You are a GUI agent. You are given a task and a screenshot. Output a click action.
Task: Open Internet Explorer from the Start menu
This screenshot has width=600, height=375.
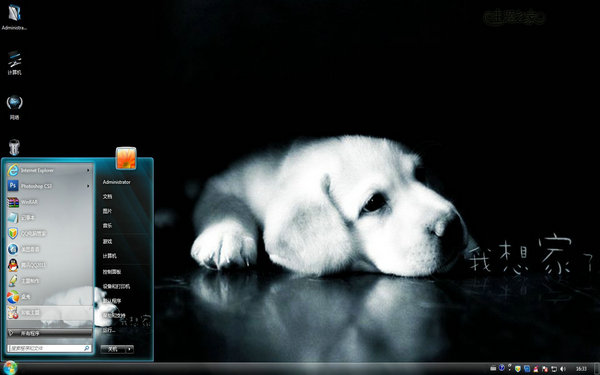click(49, 170)
